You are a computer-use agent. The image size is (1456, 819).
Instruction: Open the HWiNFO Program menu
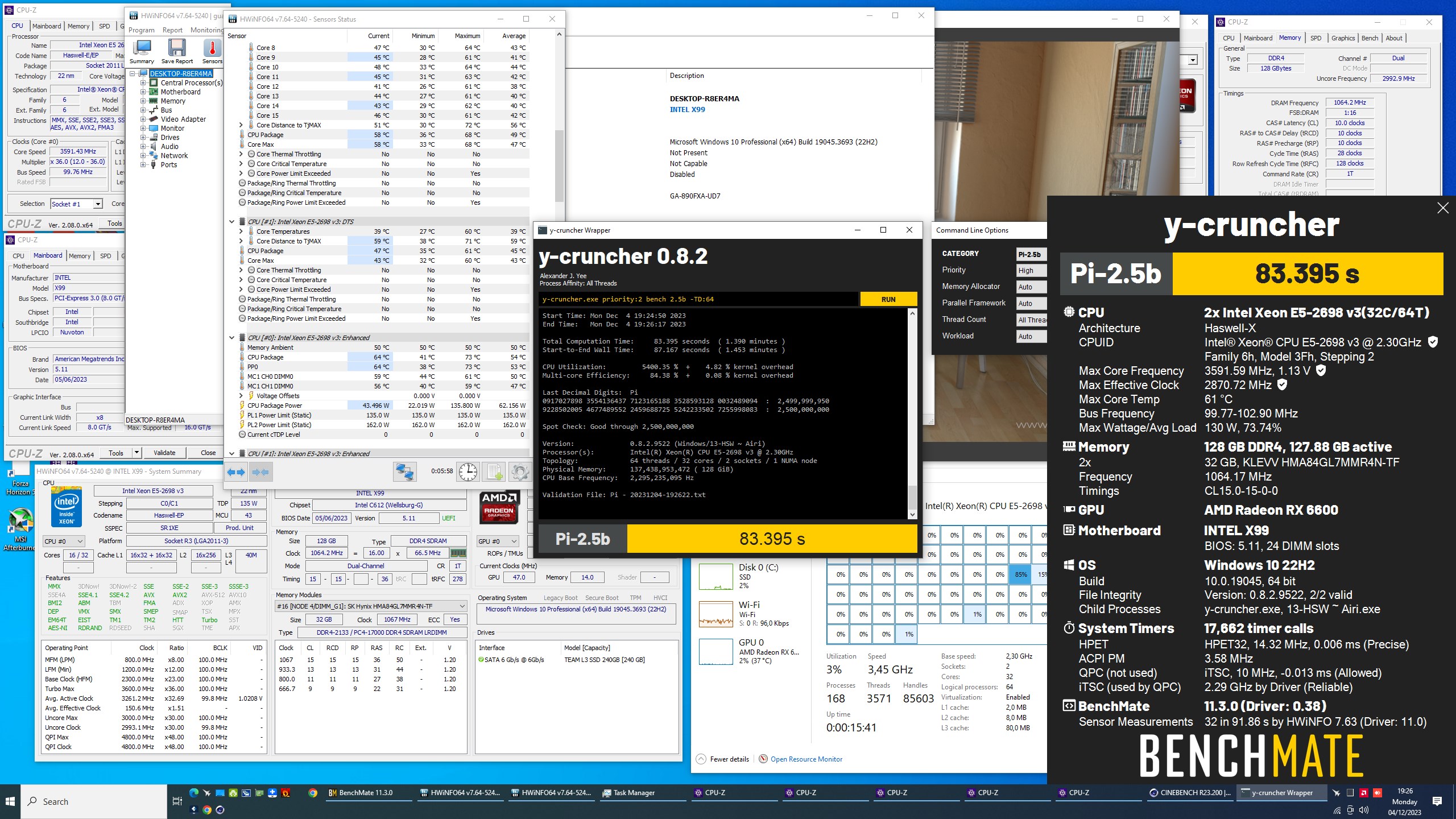tap(141, 30)
